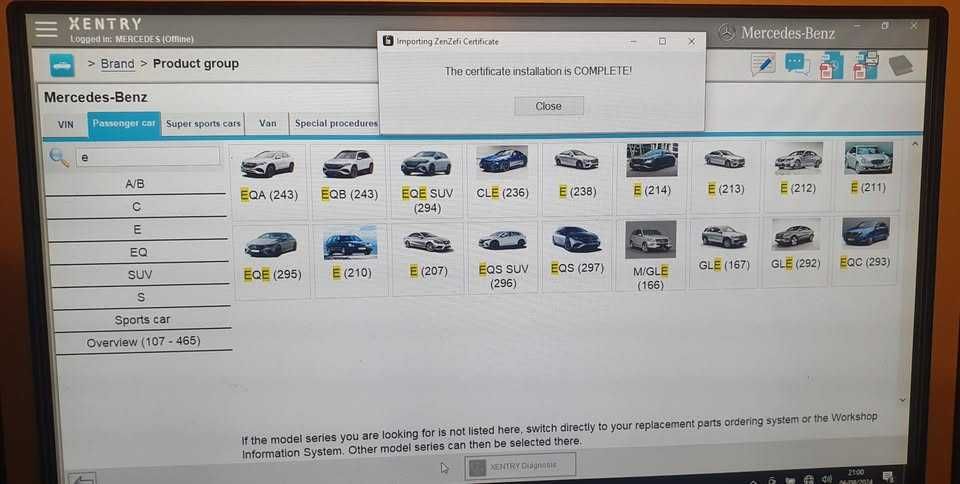Select the EQE (295) model
Image resolution: width=960 pixels, height=484 pixels.
271,261
